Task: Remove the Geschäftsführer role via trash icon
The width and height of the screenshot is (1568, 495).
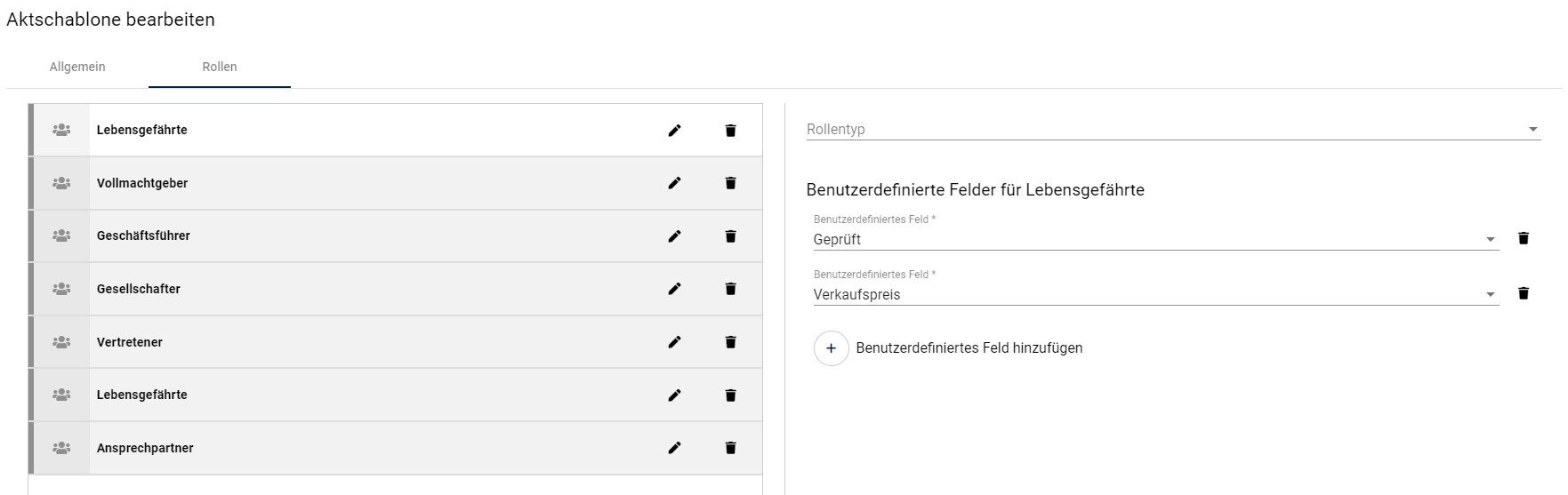Action: point(730,236)
